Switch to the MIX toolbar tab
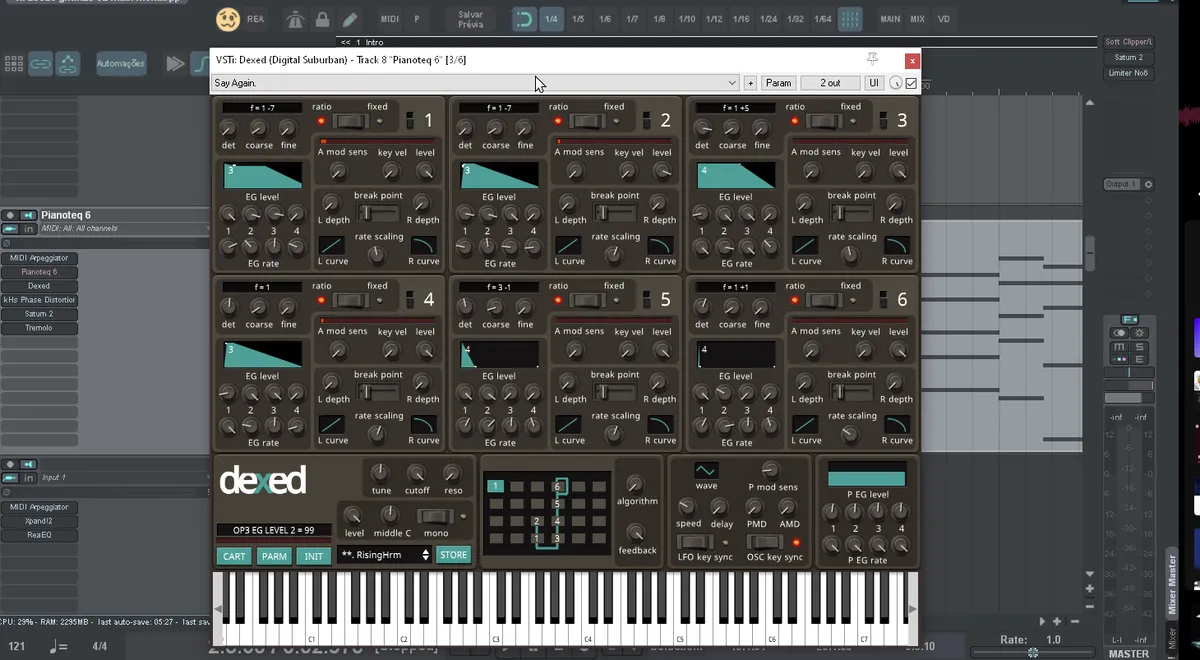The width and height of the screenshot is (1200, 660). pyautogui.click(x=917, y=19)
